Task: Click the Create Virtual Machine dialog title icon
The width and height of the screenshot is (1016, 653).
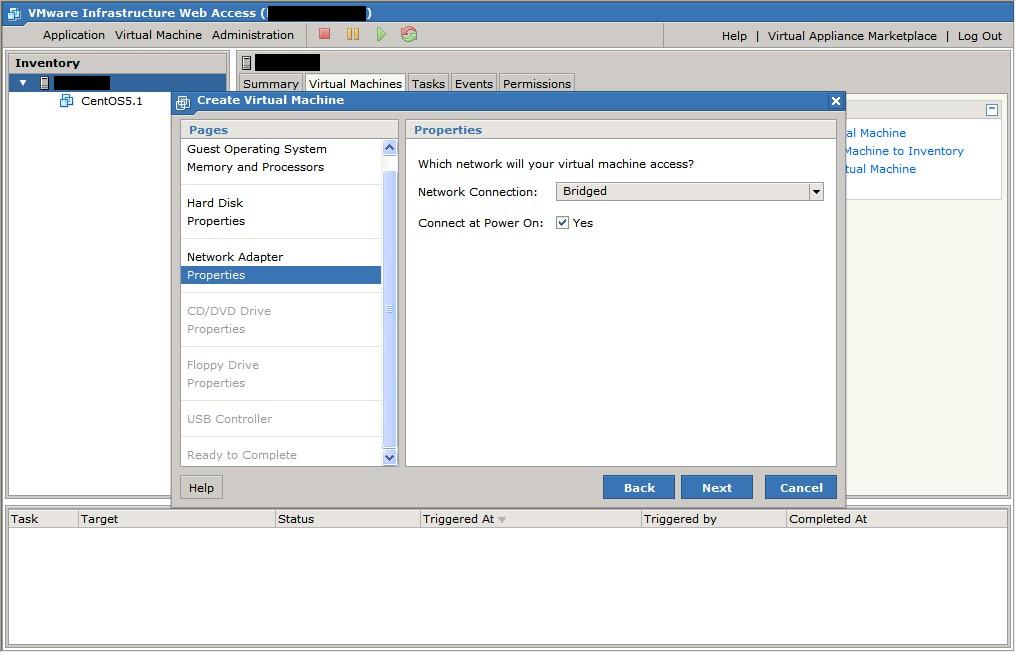Action: click(x=183, y=102)
